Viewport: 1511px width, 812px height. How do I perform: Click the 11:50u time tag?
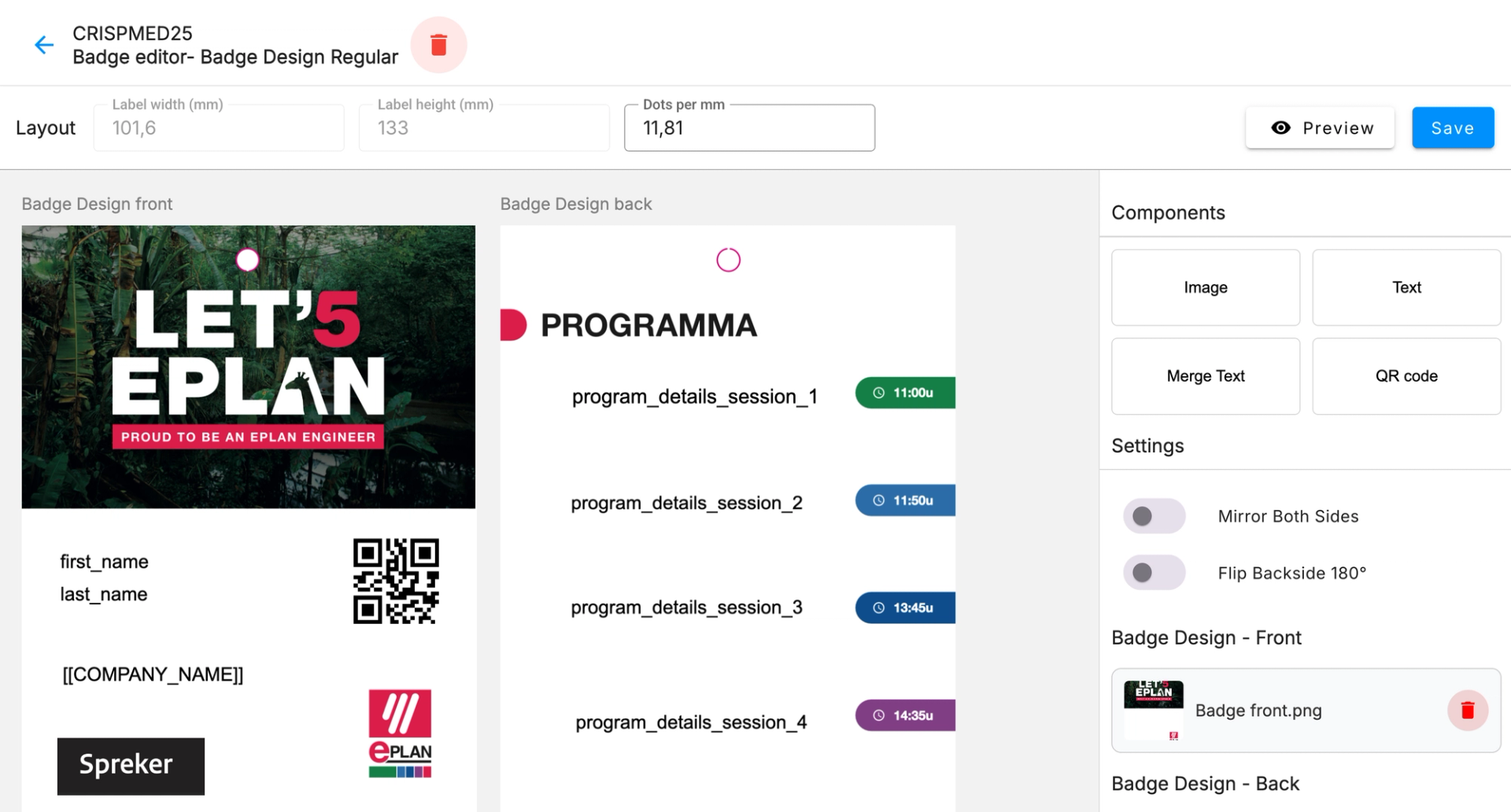tap(905, 500)
